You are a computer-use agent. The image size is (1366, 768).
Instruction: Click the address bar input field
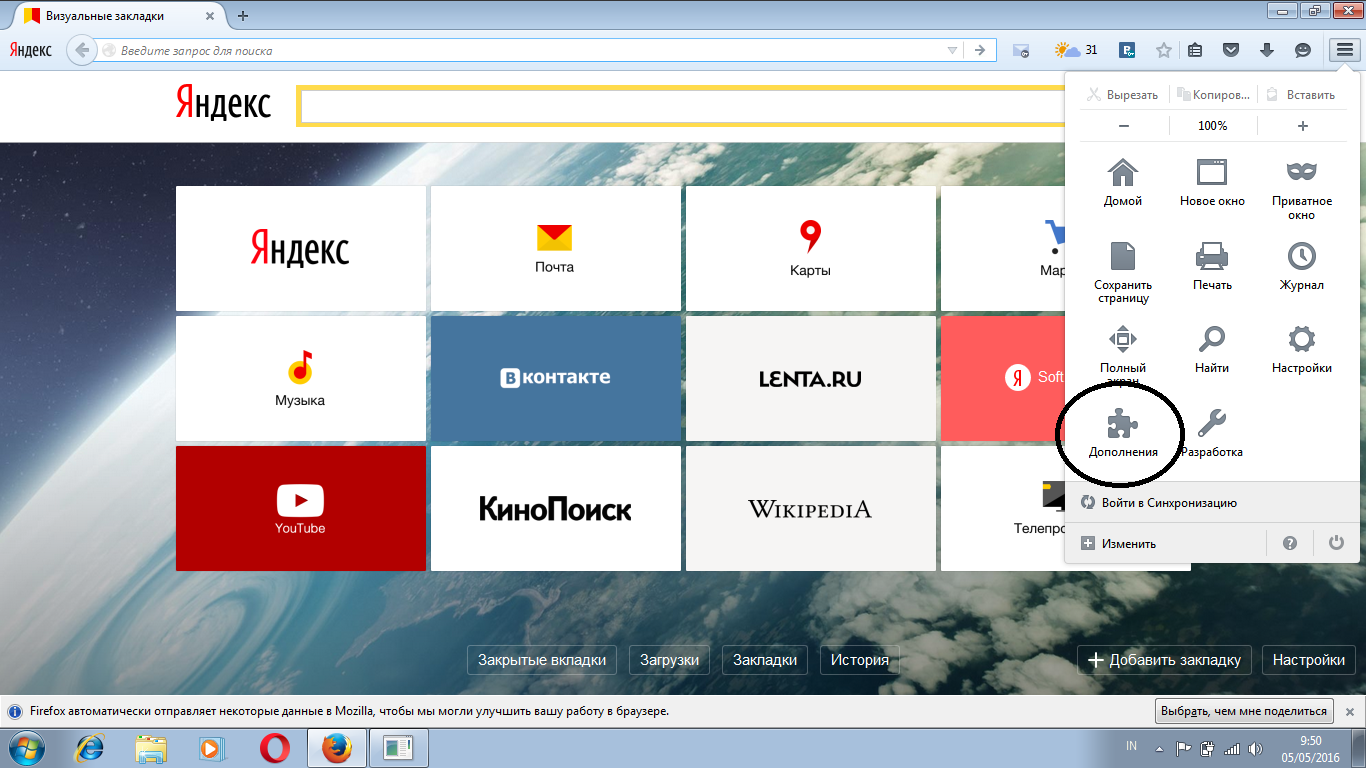click(530, 50)
